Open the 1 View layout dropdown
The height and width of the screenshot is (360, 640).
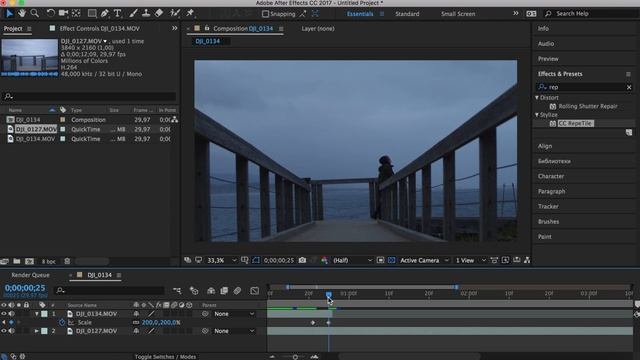click(x=471, y=260)
